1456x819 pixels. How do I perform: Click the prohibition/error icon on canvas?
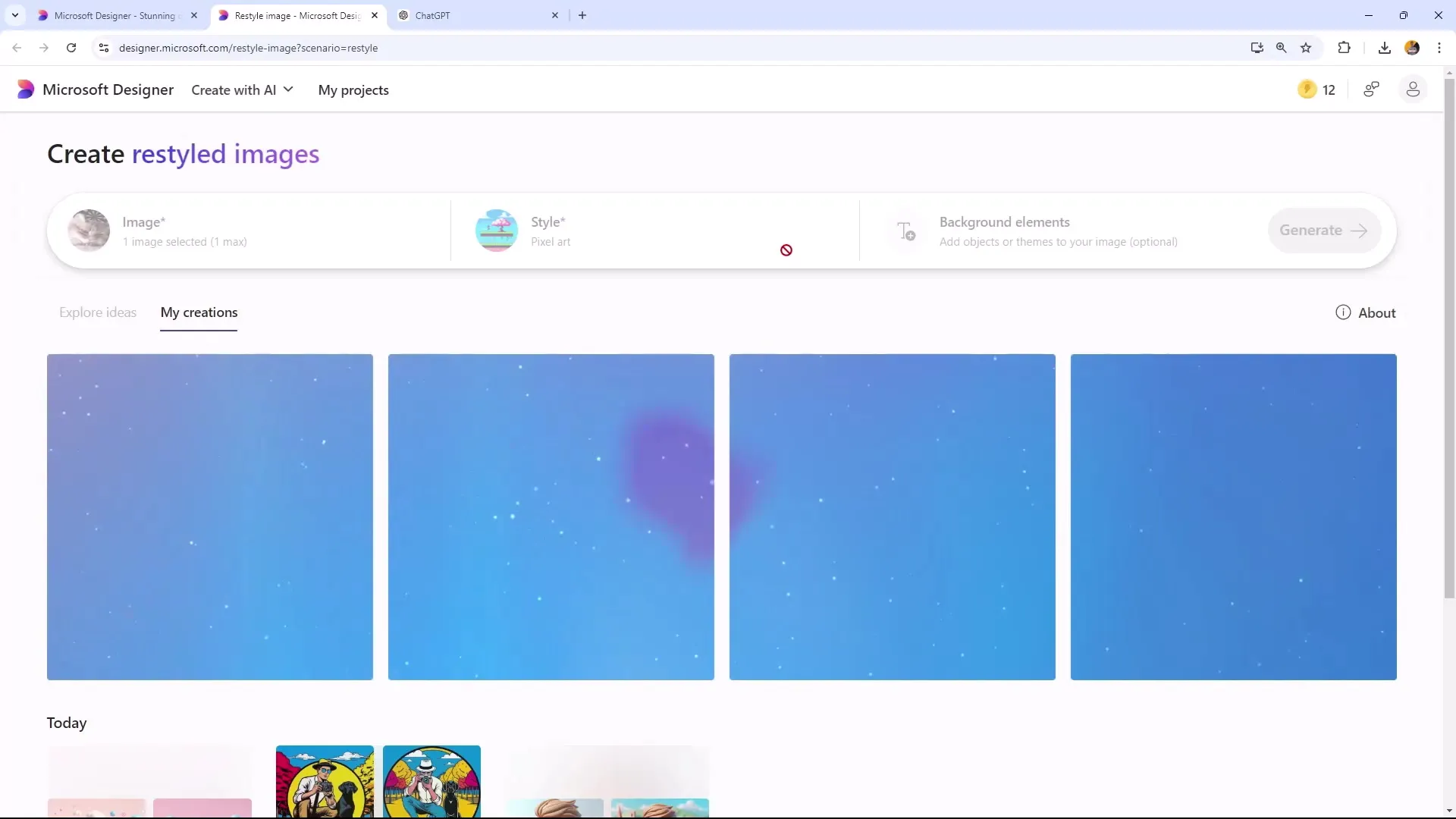click(x=787, y=250)
